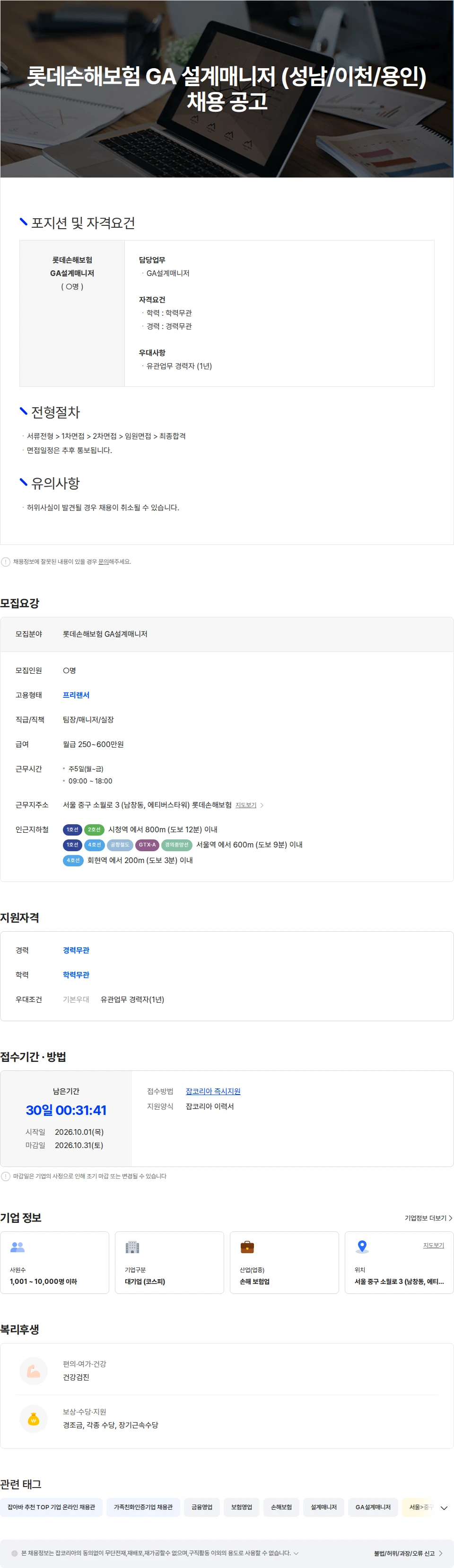Click the info icon beside 채용정보에 잘못된 내용
The image size is (454, 1568).
click(6, 562)
